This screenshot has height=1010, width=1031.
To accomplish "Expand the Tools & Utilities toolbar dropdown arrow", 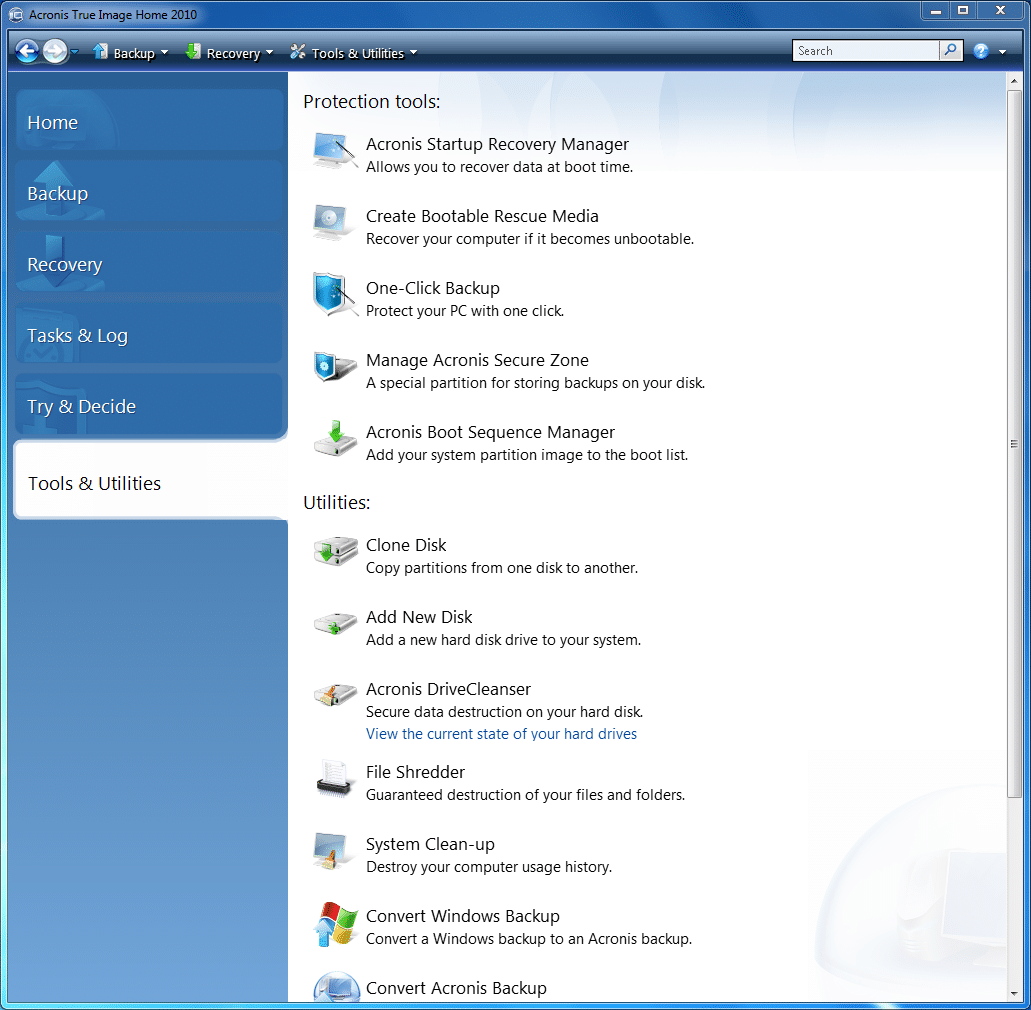I will (414, 53).
